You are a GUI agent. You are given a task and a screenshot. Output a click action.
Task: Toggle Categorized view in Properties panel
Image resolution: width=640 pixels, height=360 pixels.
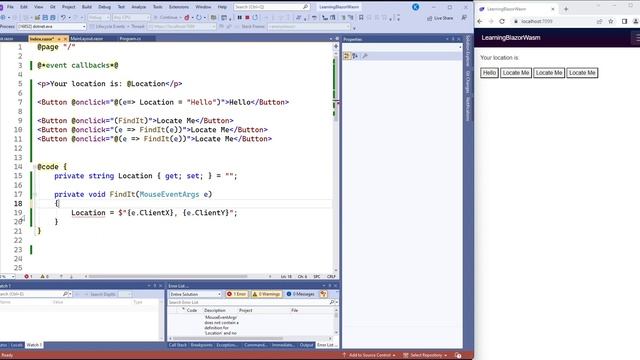click(x=347, y=56)
